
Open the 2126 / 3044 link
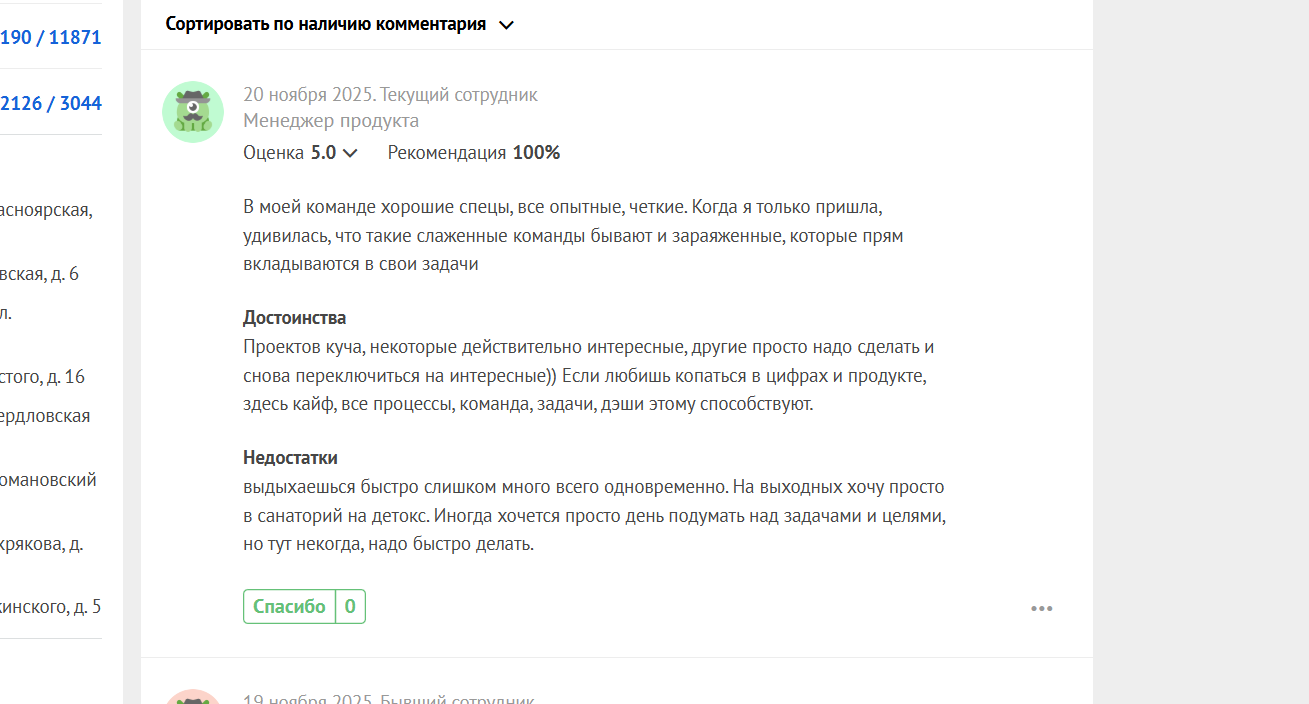click(x=50, y=103)
